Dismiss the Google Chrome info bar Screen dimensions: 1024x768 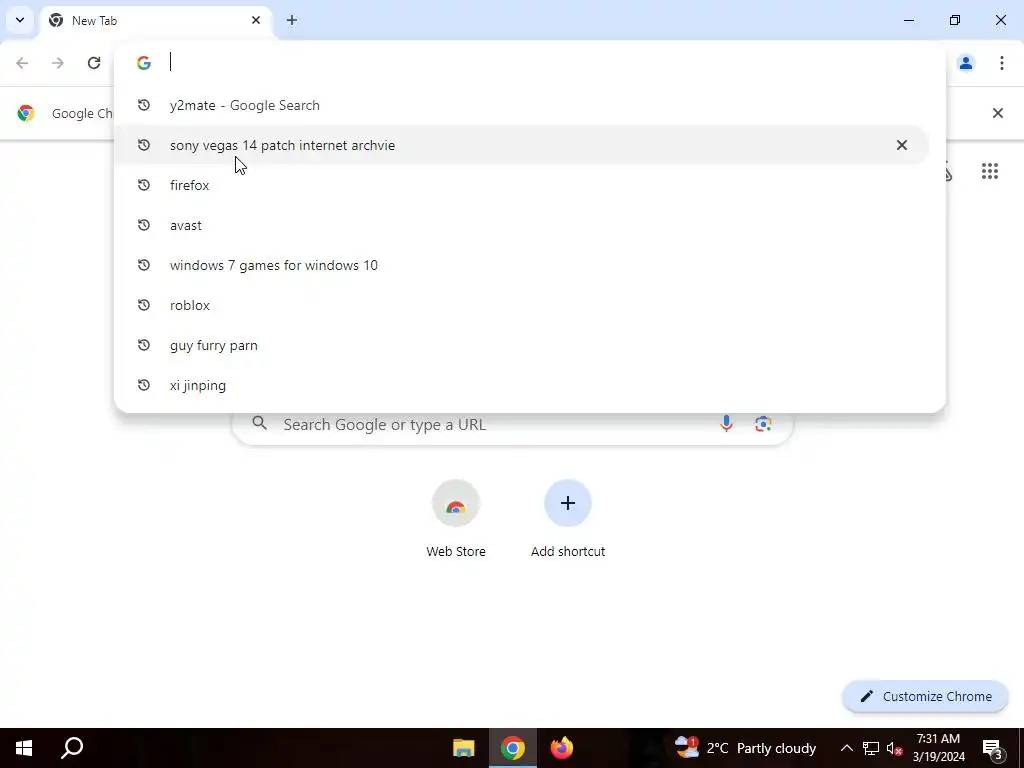[x=997, y=113]
